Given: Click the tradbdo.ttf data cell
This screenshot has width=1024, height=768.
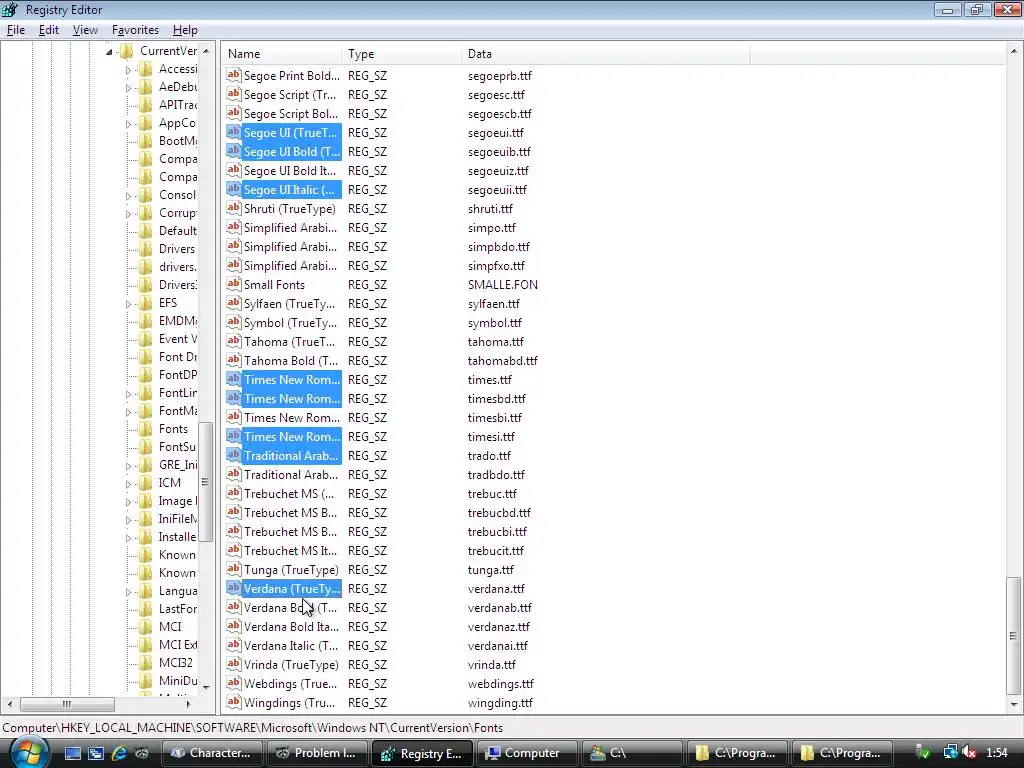Looking at the screenshot, I should (496, 475).
